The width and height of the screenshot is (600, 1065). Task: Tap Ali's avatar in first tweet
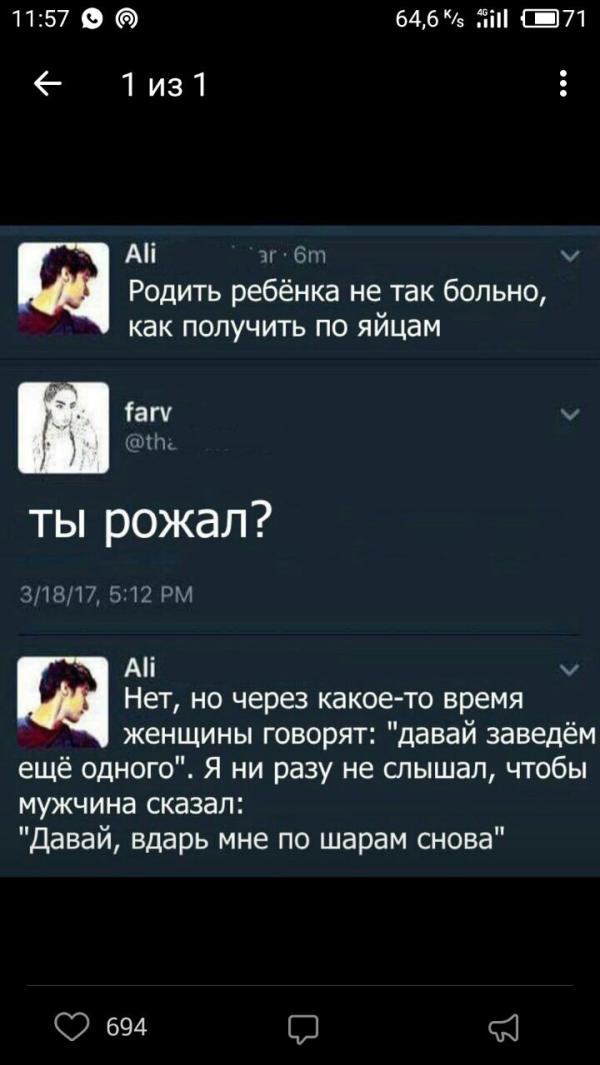tap(63, 289)
